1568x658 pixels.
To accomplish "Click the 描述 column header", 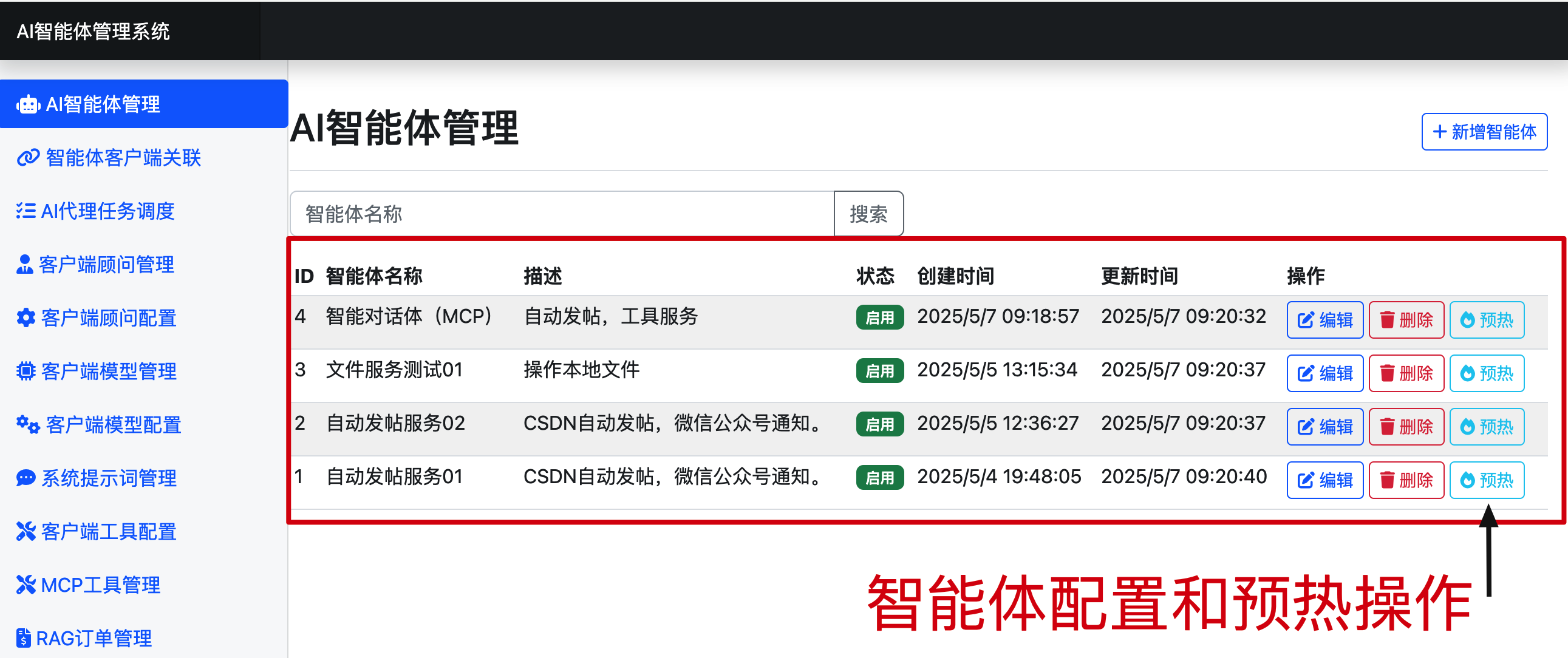I will click(542, 276).
